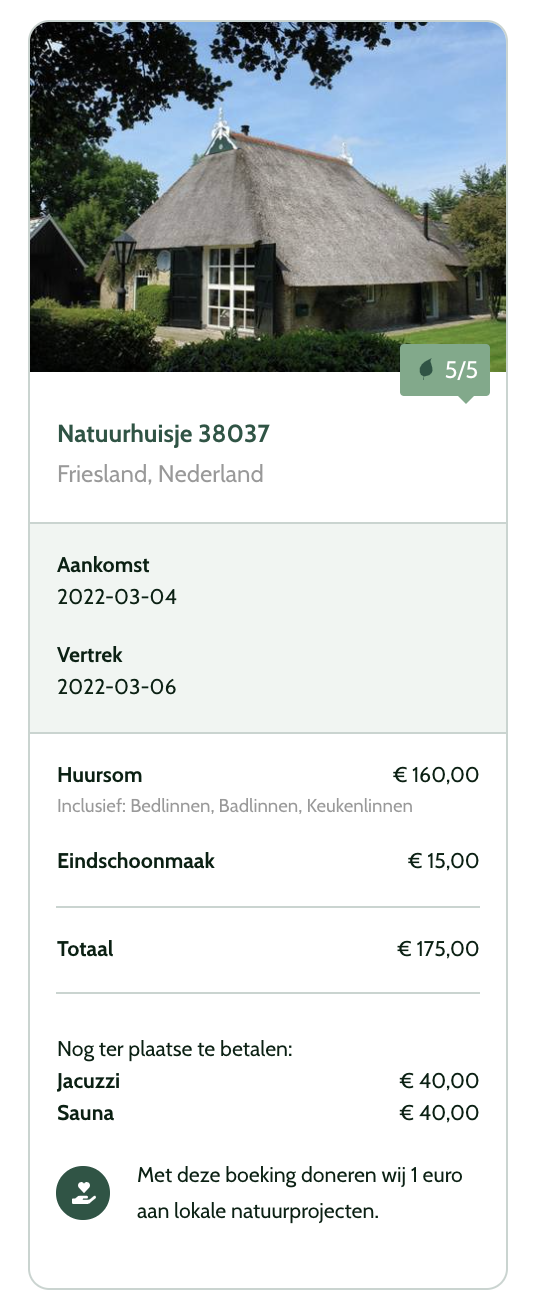Click the Totaal label
Image resolution: width=548 pixels, height=1314 pixels.
click(85, 949)
